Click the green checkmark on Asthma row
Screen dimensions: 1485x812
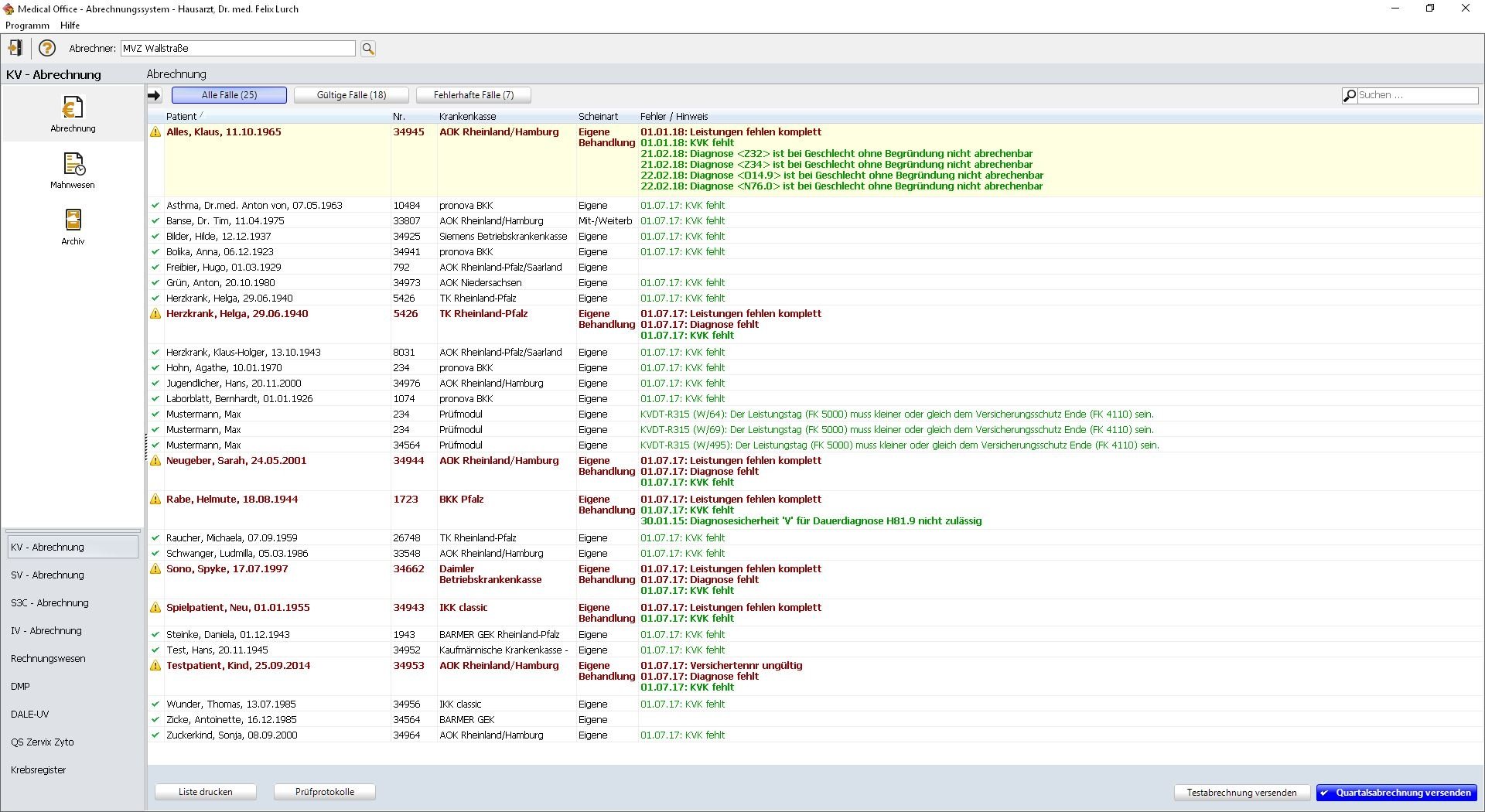coord(155,205)
